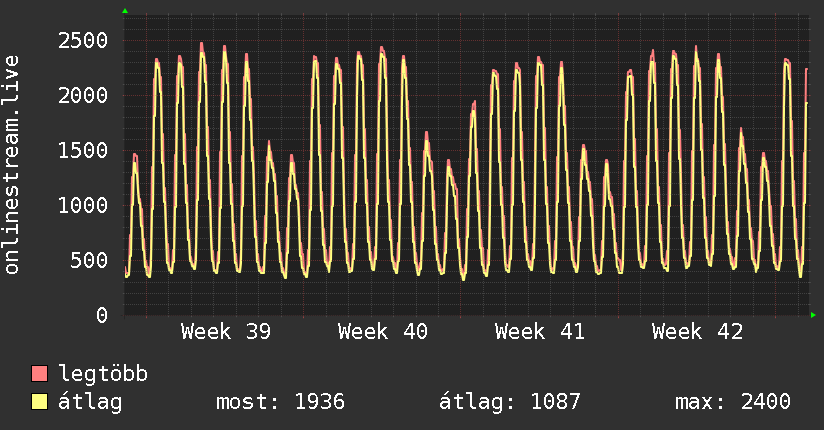Click the 2000 y-axis label

(x=83, y=96)
